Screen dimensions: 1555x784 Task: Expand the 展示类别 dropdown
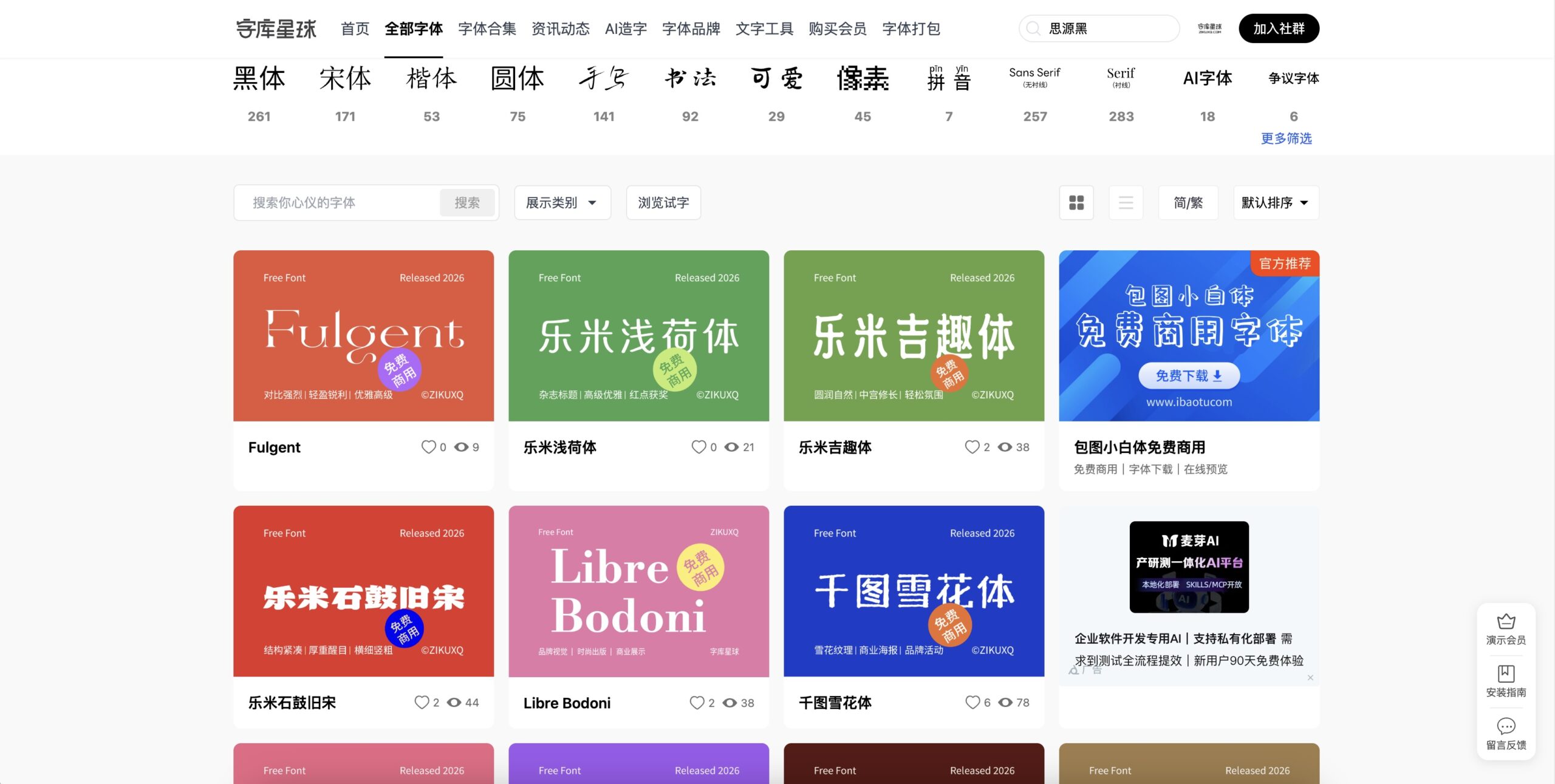[x=562, y=203]
